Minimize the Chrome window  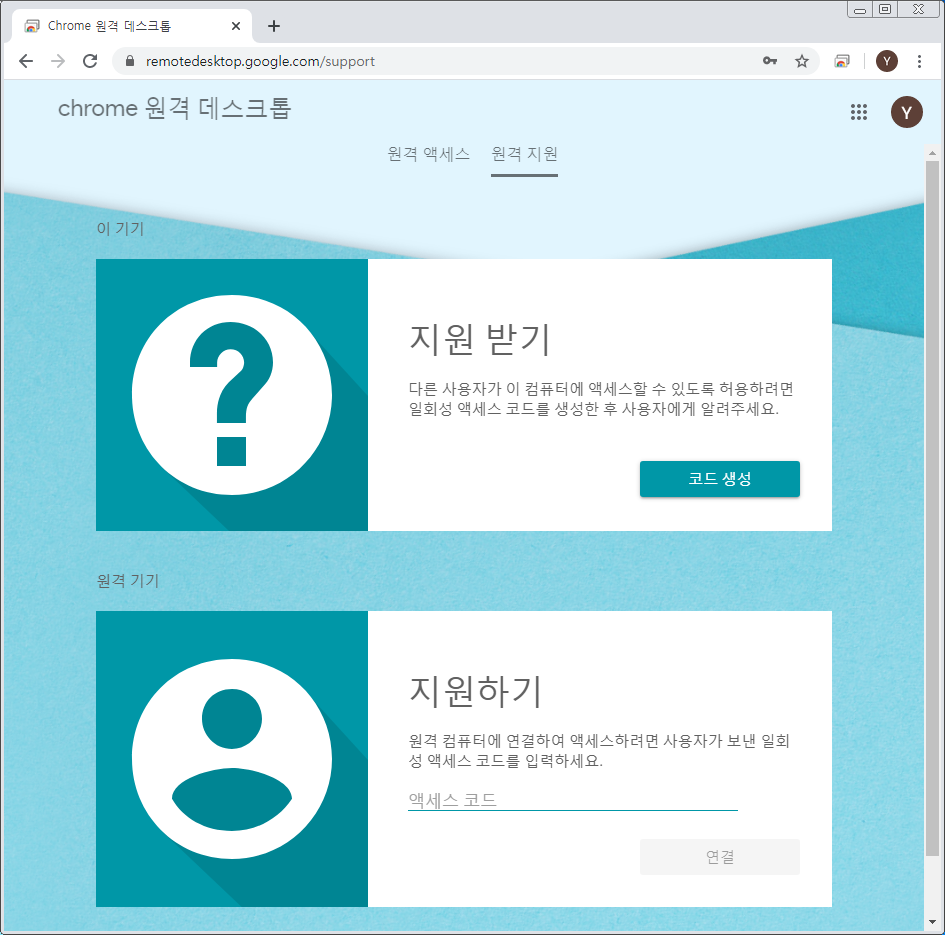click(x=860, y=10)
